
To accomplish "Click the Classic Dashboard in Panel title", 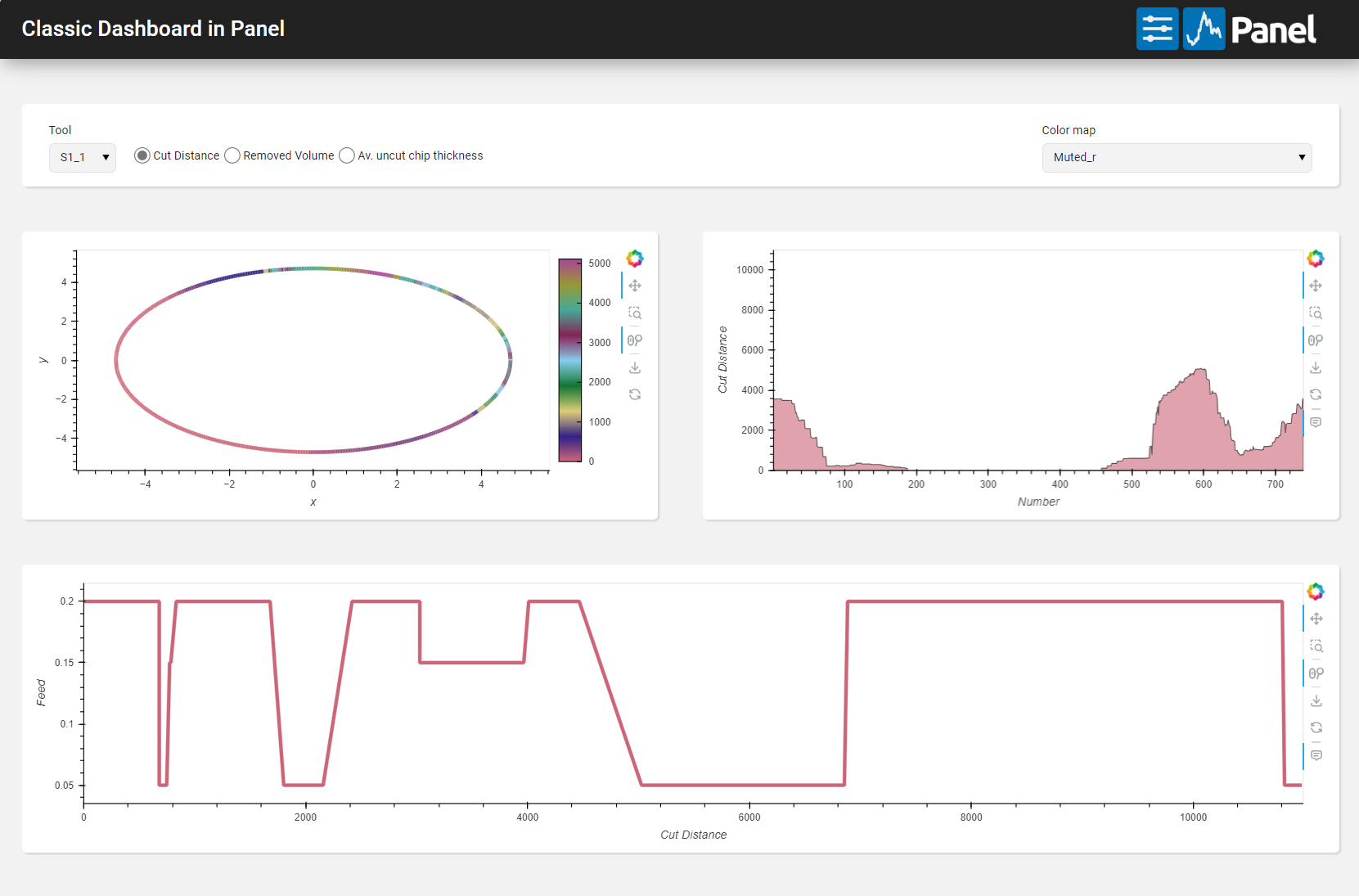I will [153, 29].
